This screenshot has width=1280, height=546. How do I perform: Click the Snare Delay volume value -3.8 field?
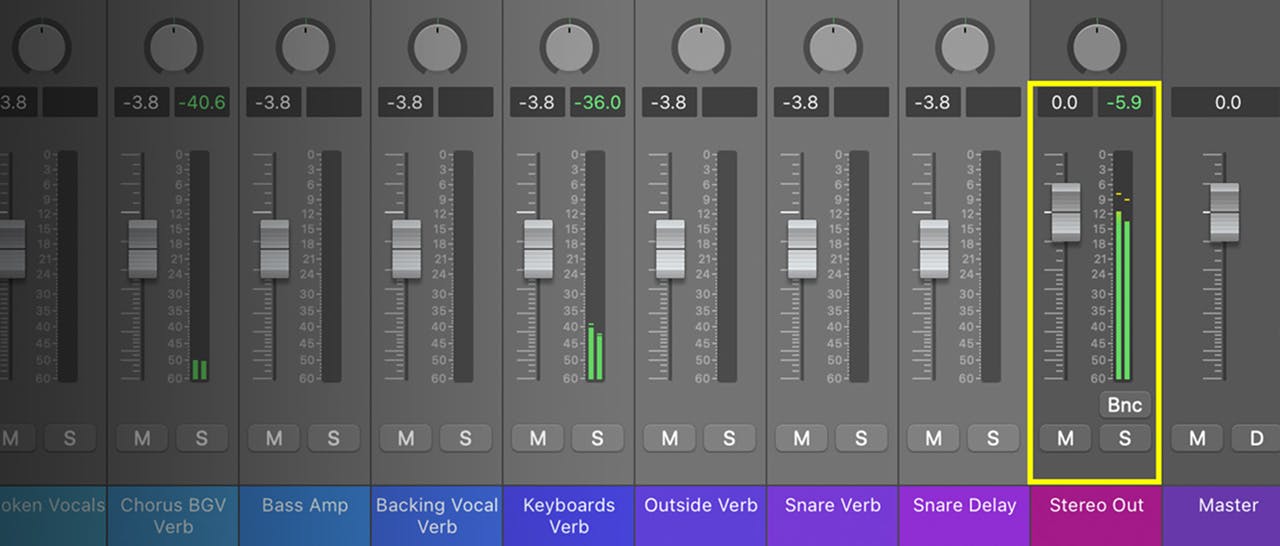pos(933,102)
